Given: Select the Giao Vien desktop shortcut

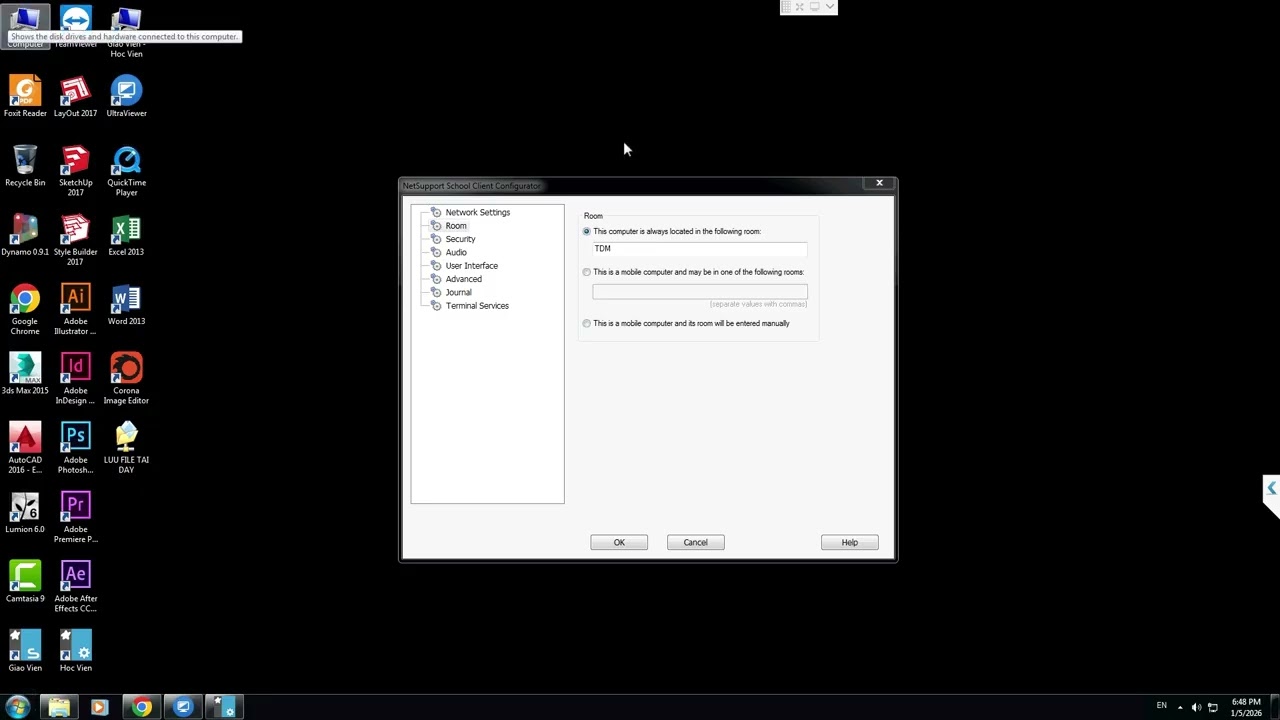Looking at the screenshot, I should click(x=25, y=651).
